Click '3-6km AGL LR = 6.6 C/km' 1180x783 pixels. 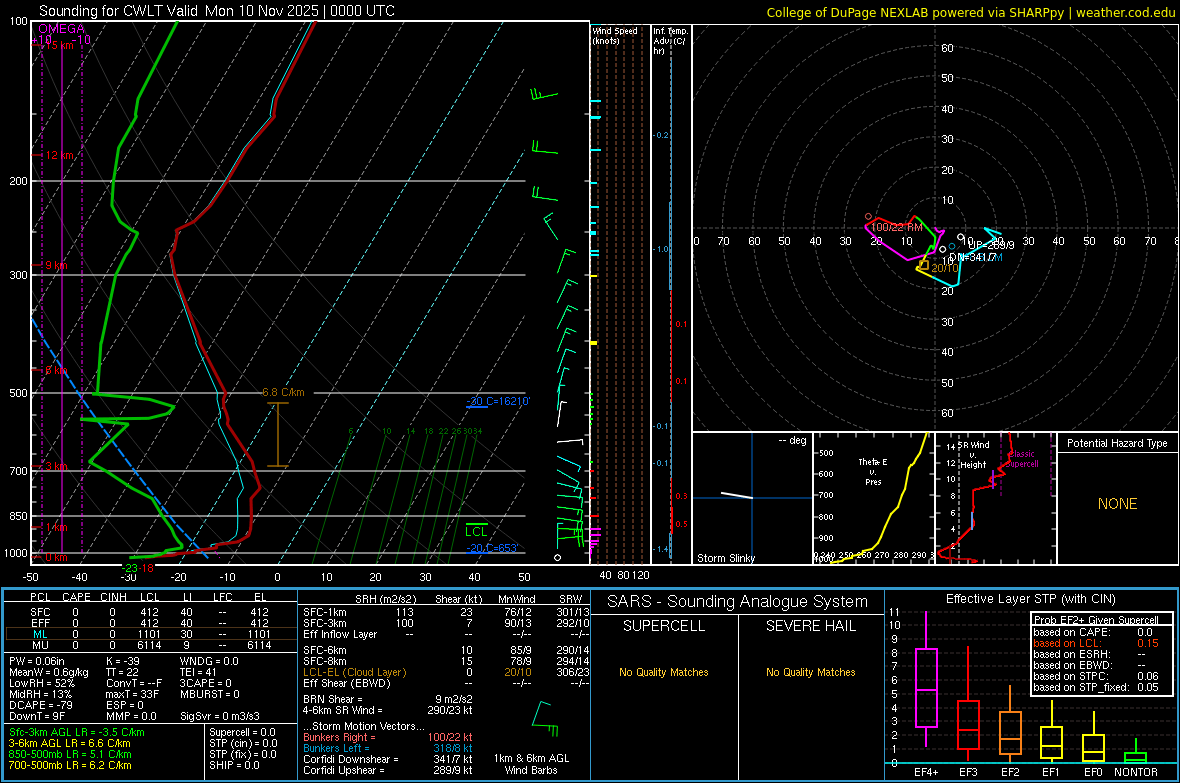click(69, 743)
